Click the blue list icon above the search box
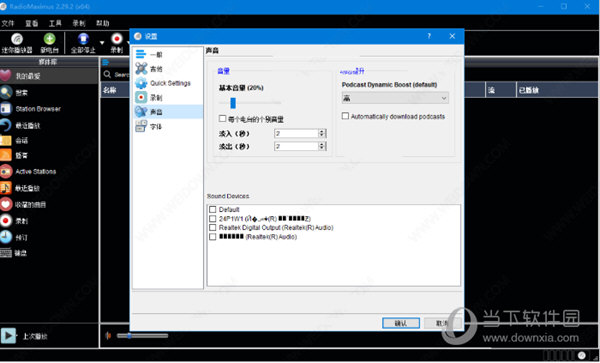Viewport: 600px width, 363px height. [106, 62]
